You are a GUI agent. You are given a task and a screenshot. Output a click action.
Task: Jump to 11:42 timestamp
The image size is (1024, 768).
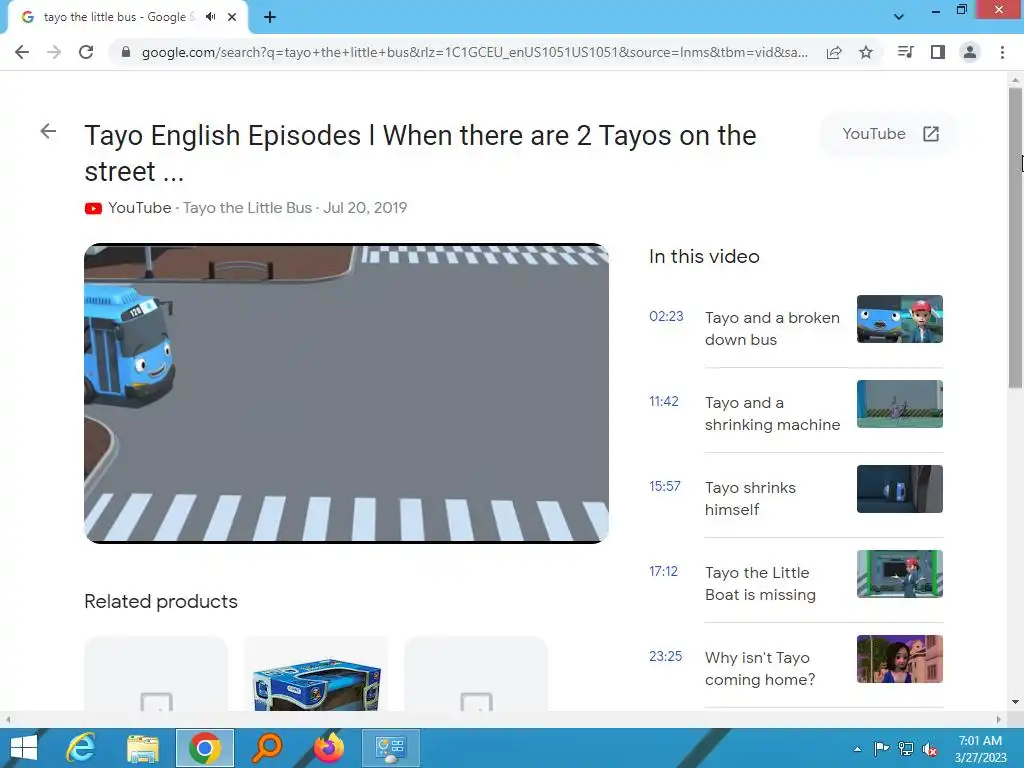pyautogui.click(x=664, y=401)
